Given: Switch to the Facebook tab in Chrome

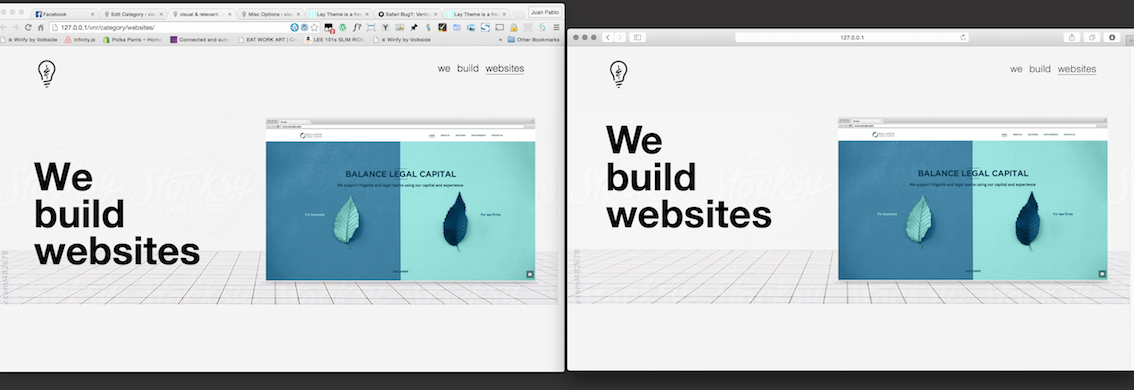Looking at the screenshot, I should pos(63,14).
